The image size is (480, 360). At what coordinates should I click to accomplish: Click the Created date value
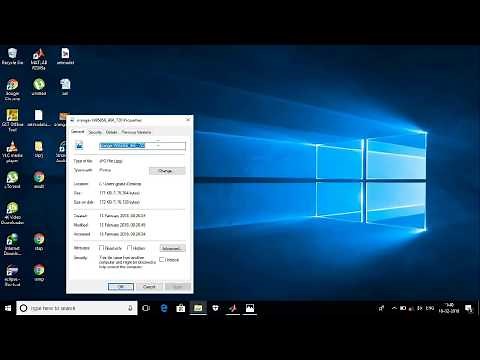coord(122,216)
